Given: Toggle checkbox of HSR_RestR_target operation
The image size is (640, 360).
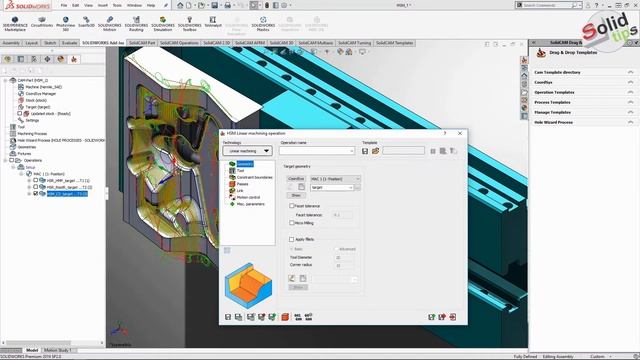Looking at the screenshot, I should [x=36, y=187].
